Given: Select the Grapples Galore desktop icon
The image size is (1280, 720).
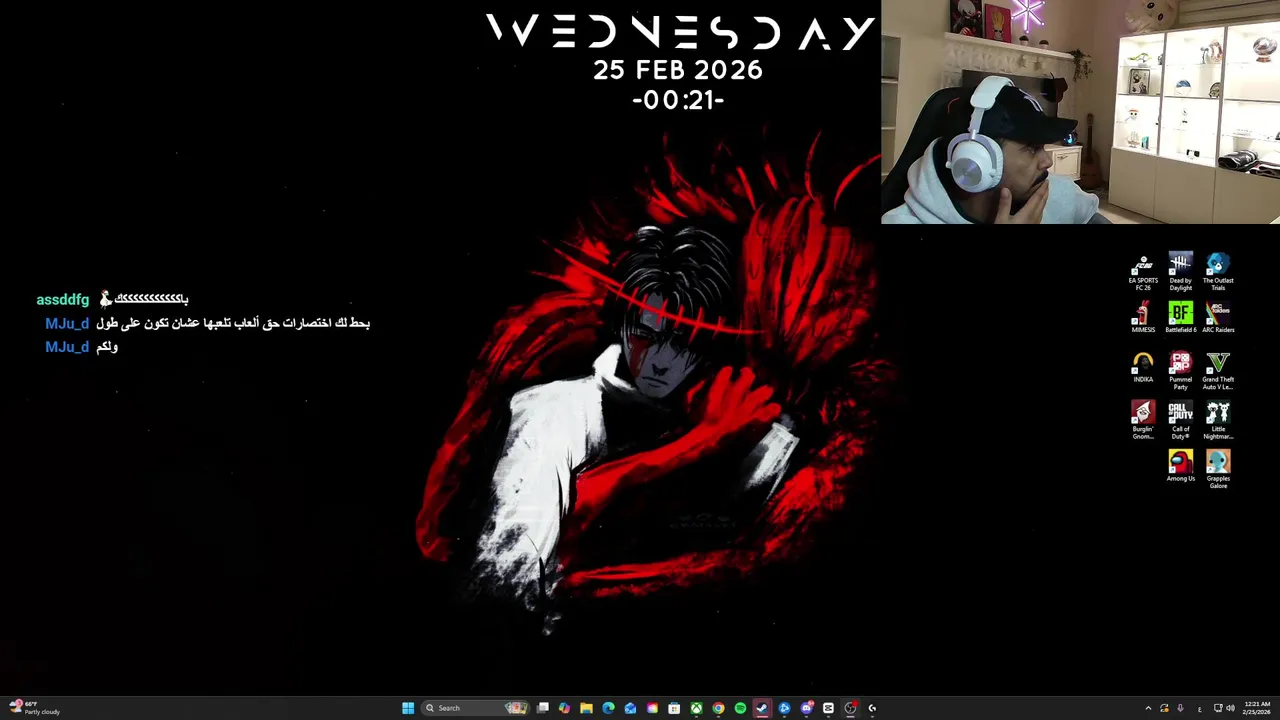Looking at the screenshot, I should click(1218, 469).
